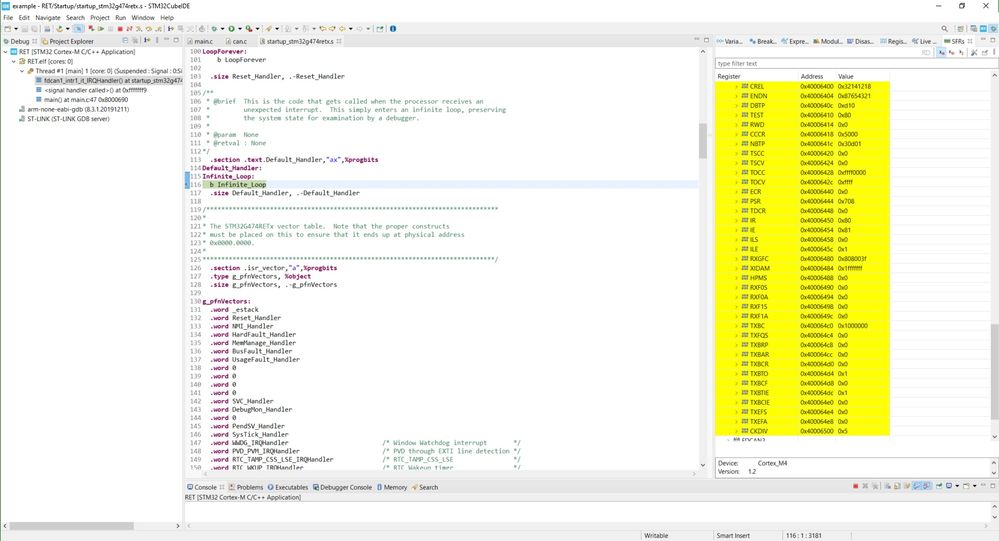Switch to the can.c editor tab
Viewport: 999px width, 541px height.
(x=236, y=41)
